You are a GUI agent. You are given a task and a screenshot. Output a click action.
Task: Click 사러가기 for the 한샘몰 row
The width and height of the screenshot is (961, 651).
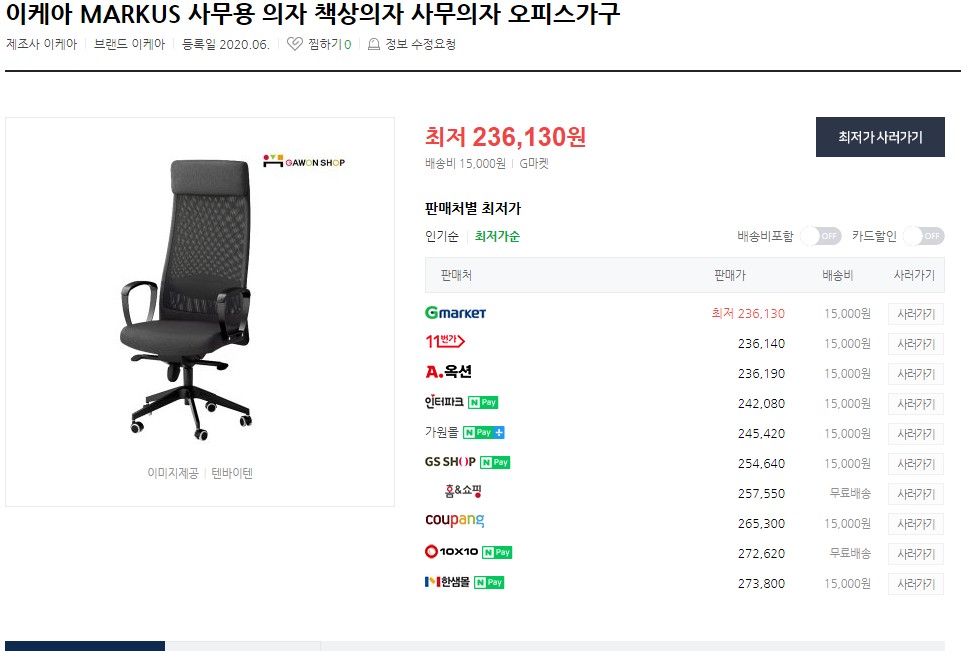[916, 584]
